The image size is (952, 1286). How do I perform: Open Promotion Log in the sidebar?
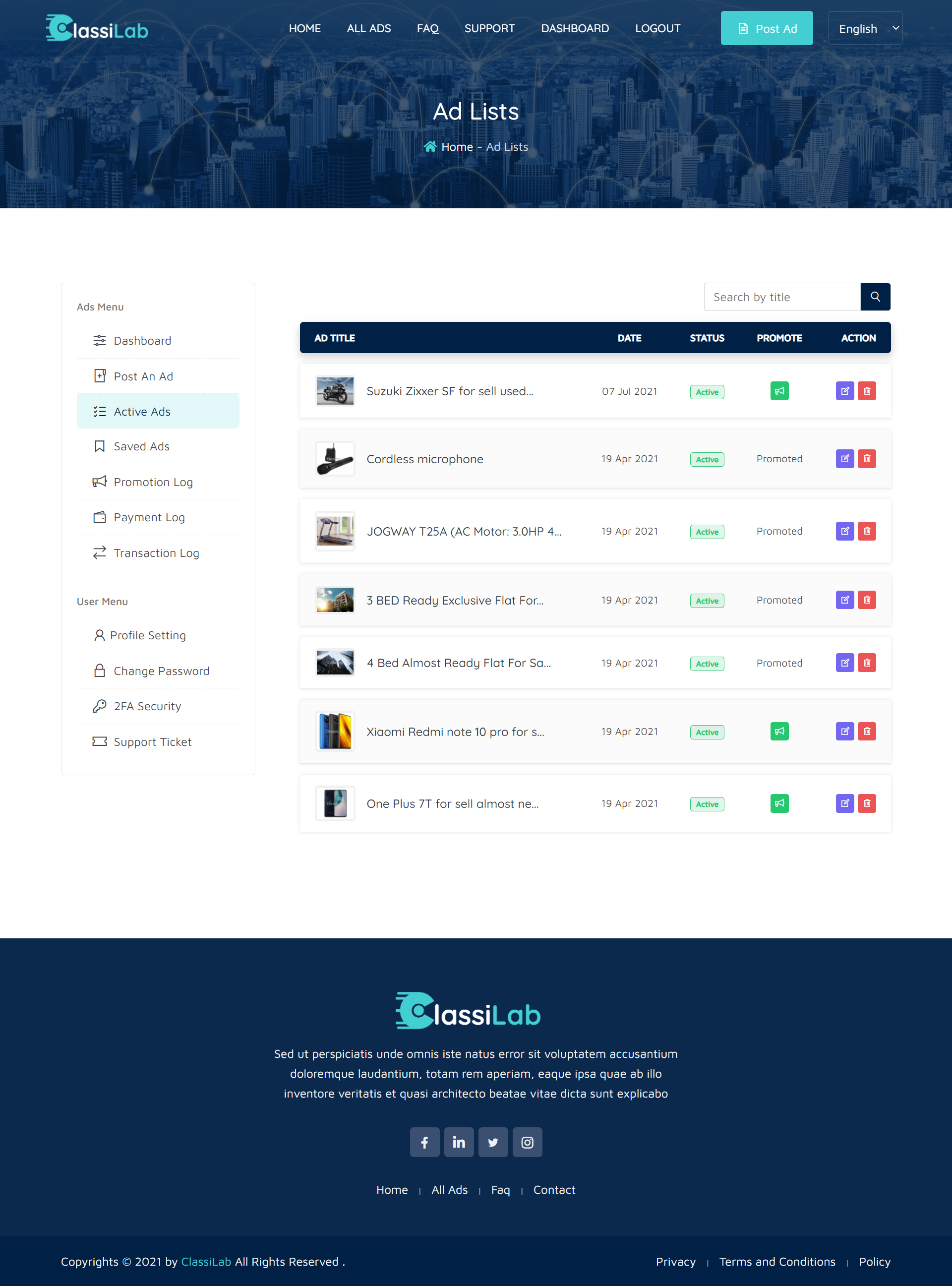tap(153, 482)
